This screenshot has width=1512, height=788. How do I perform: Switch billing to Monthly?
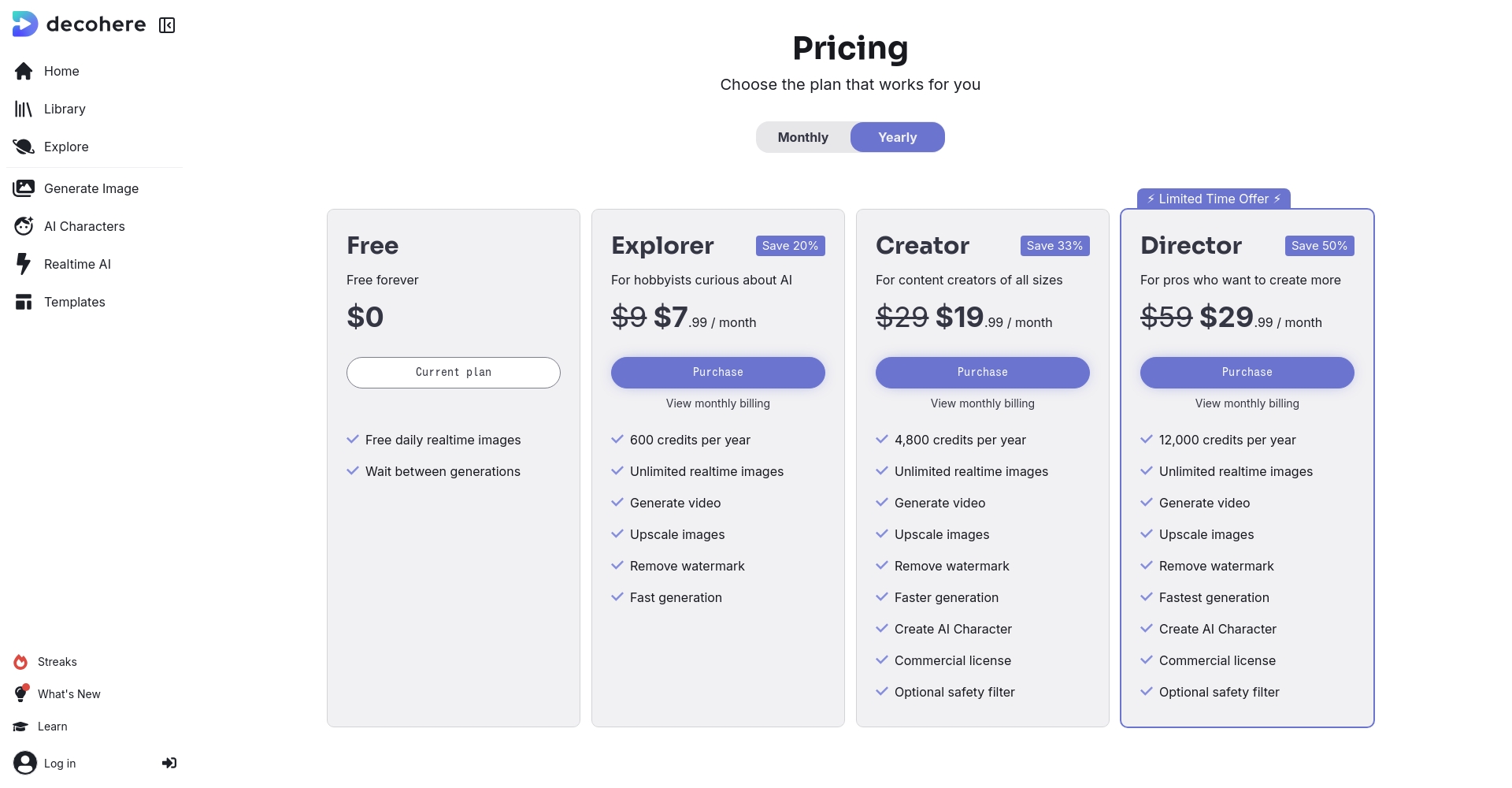point(802,137)
